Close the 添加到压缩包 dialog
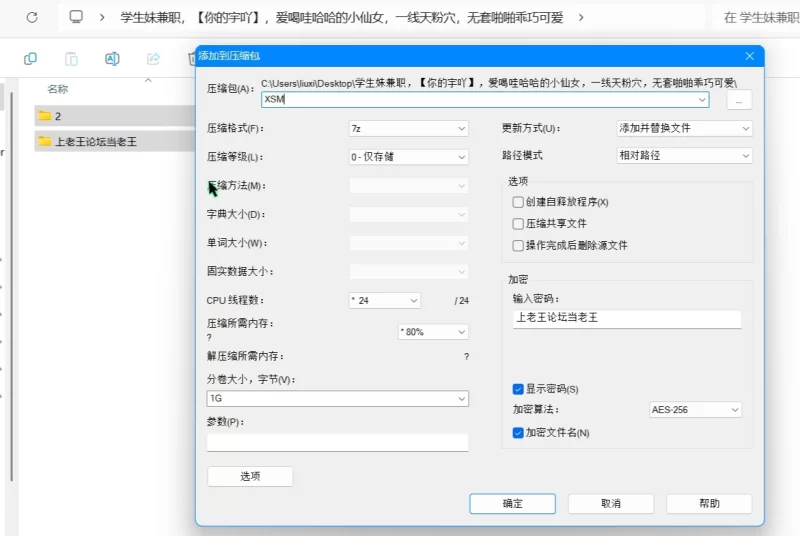 pyautogui.click(x=749, y=56)
